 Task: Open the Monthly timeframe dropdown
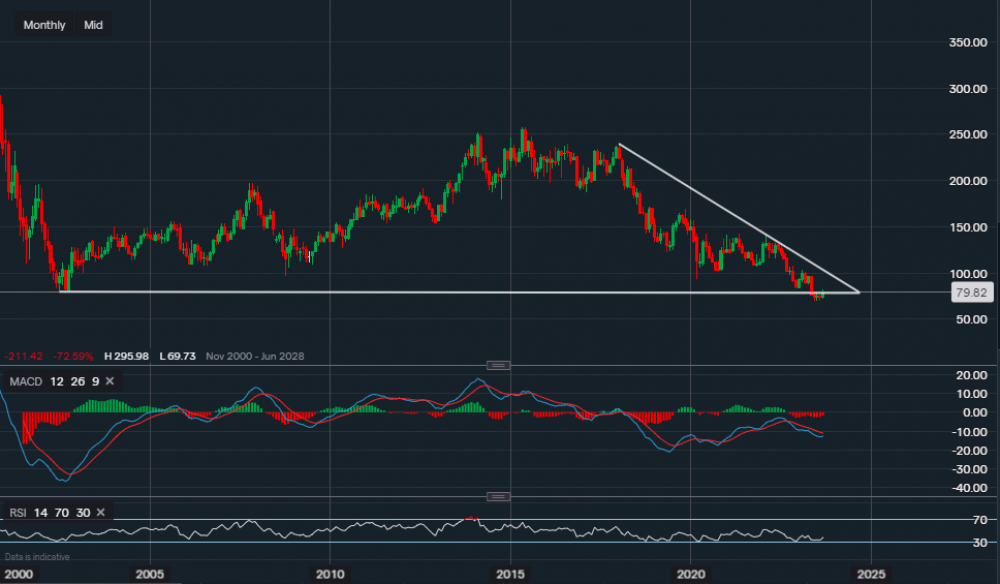pos(44,25)
